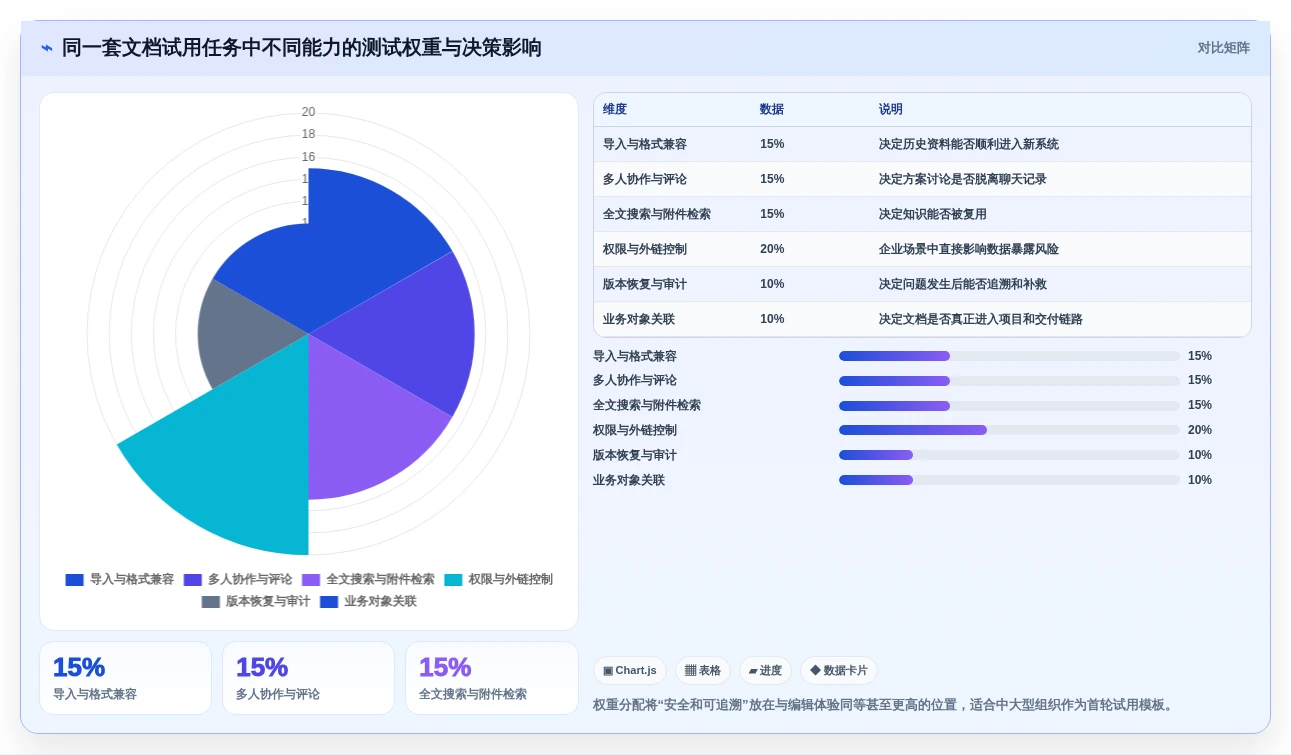Select the 全文搜索与附件检索 table row name
This screenshot has width=1291, height=755.
click(657, 214)
